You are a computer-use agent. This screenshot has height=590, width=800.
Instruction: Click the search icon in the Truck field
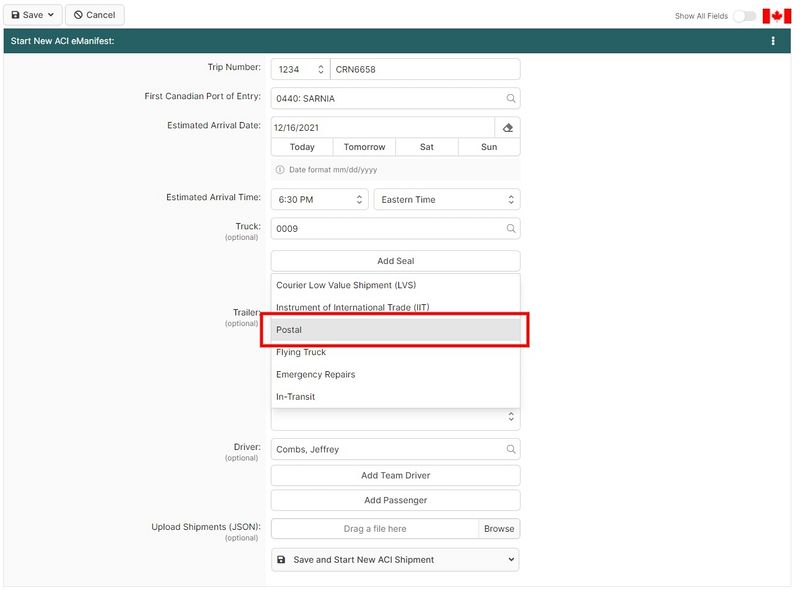[510, 229]
